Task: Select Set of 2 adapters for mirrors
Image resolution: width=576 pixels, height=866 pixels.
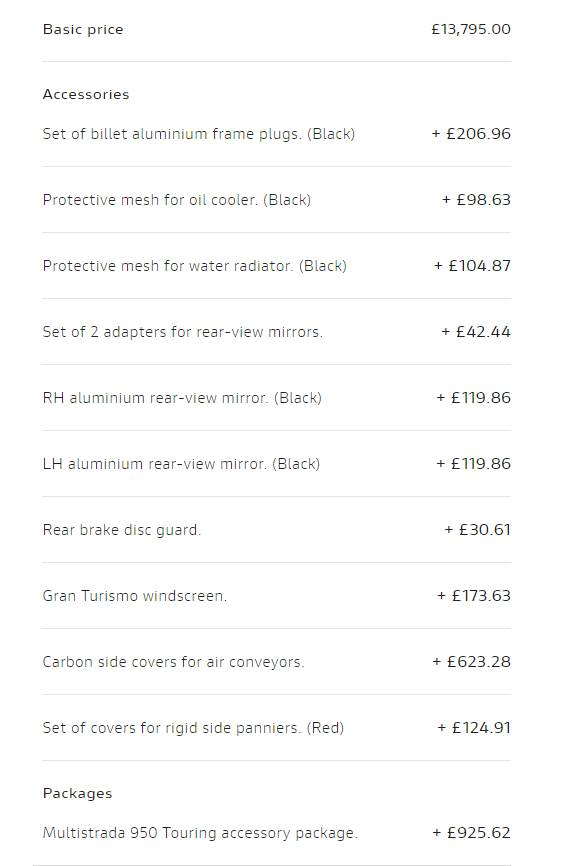Action: click(183, 332)
